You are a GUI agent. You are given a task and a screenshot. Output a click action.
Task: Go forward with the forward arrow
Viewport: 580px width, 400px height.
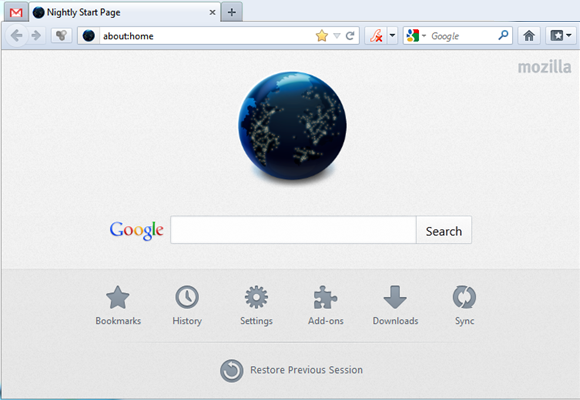tap(36, 36)
